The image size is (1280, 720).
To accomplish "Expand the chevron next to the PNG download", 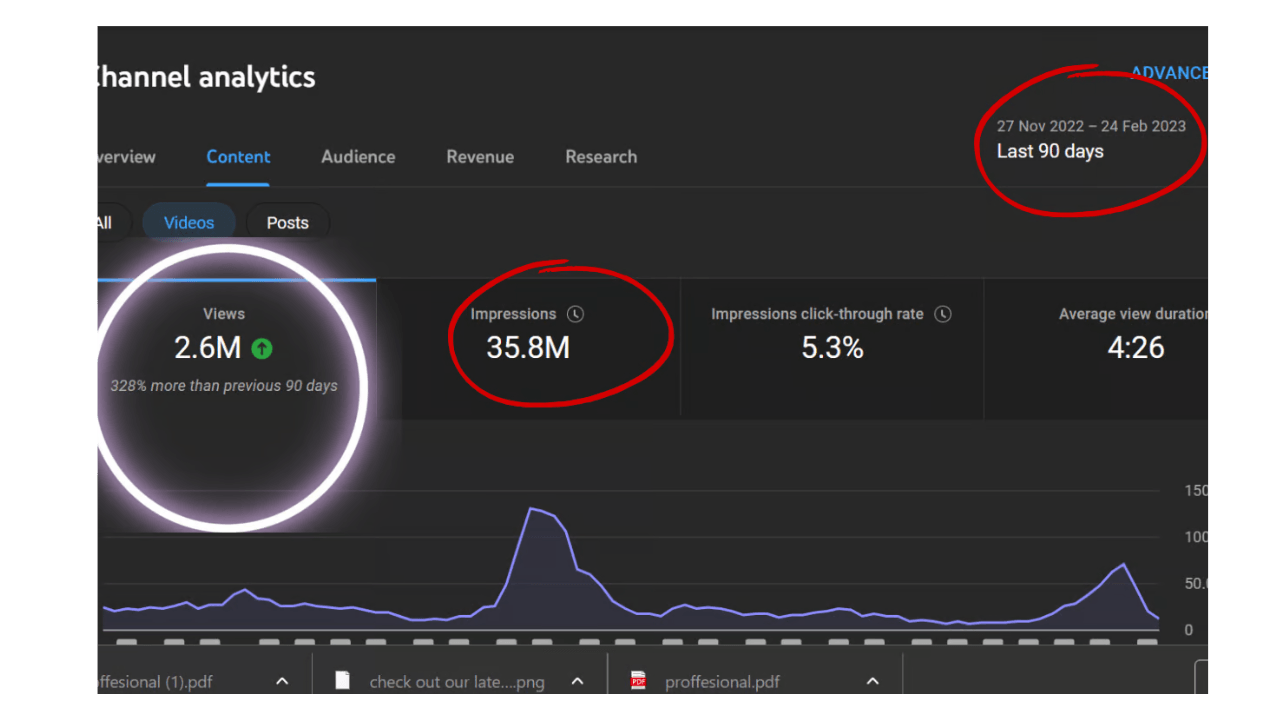I will (x=577, y=681).
